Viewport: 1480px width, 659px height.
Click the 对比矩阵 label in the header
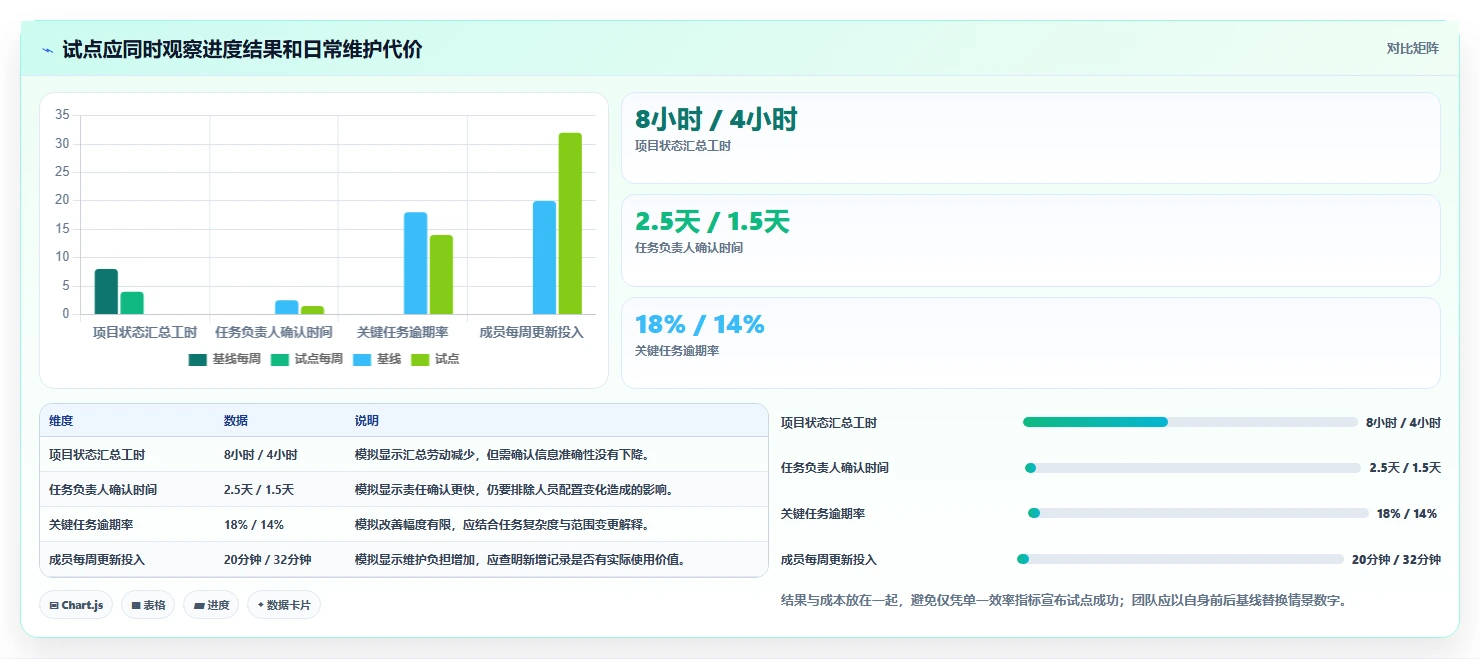pyautogui.click(x=1413, y=48)
